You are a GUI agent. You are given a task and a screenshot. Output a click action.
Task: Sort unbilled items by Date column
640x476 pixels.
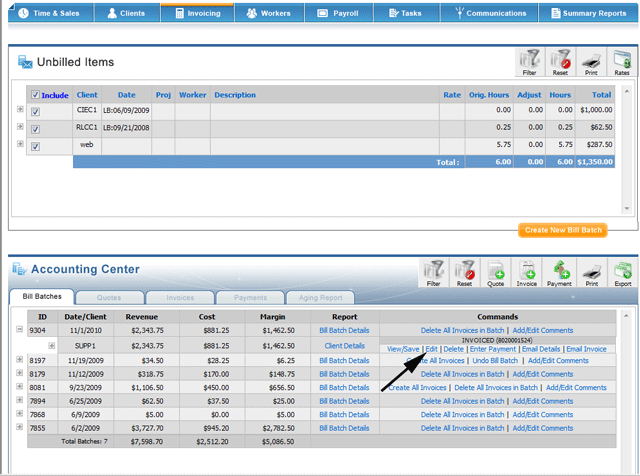[127, 95]
